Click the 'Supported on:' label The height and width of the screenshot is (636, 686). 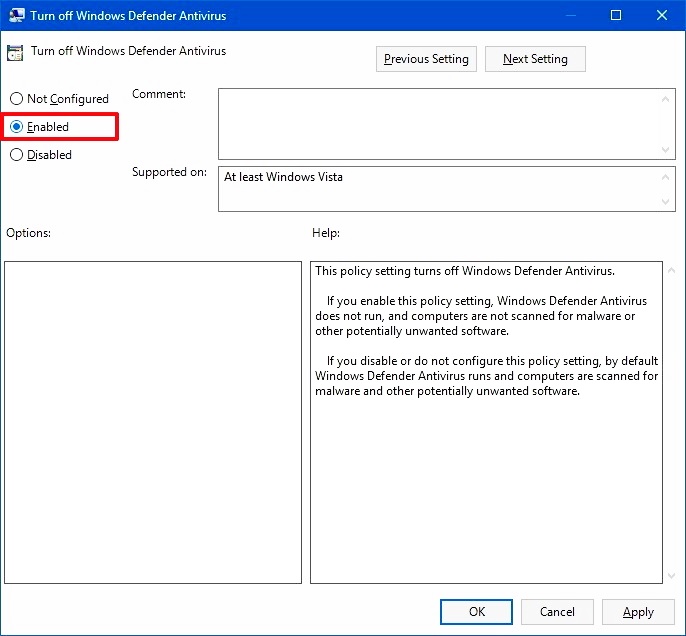[x=169, y=172]
